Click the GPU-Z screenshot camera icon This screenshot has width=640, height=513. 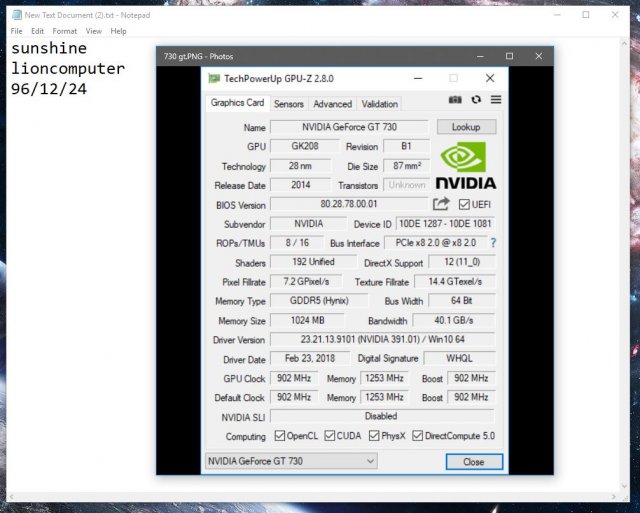coord(456,100)
